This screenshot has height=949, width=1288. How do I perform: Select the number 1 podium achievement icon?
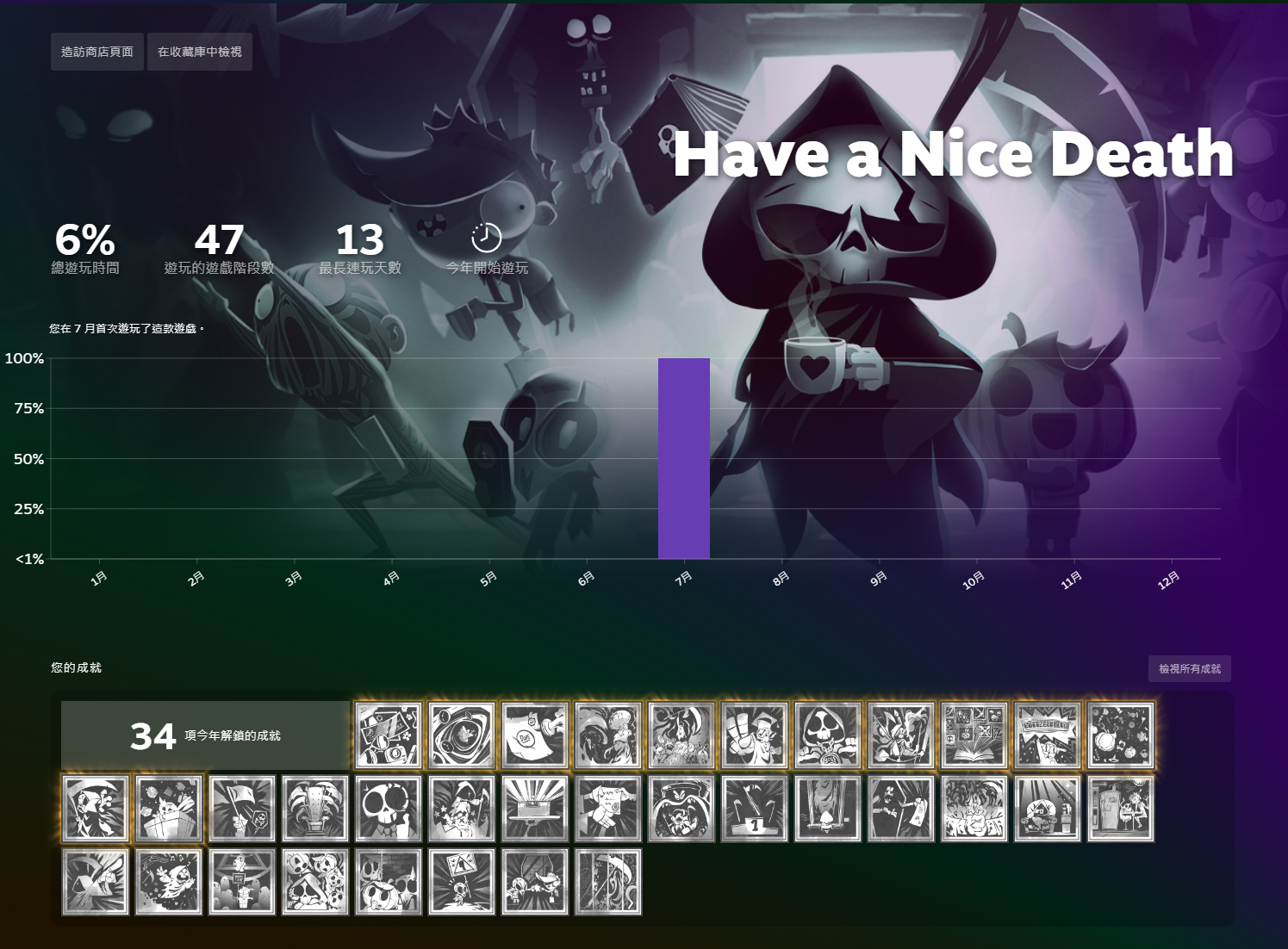[x=755, y=809]
